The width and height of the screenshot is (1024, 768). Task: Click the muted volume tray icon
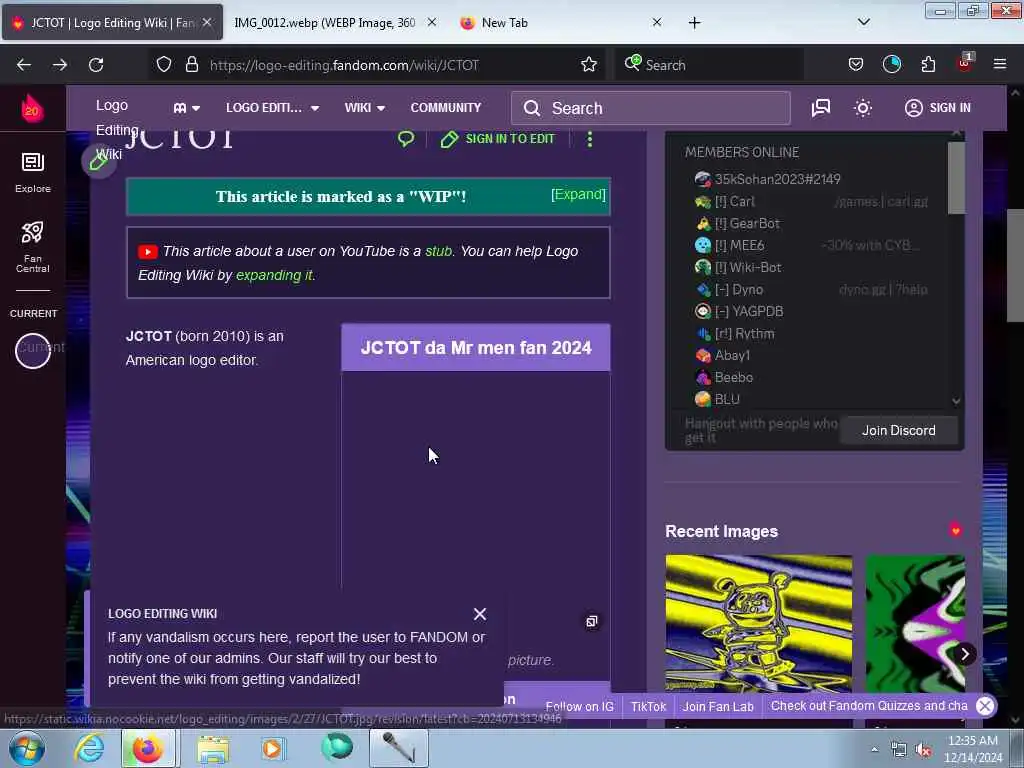click(x=923, y=750)
